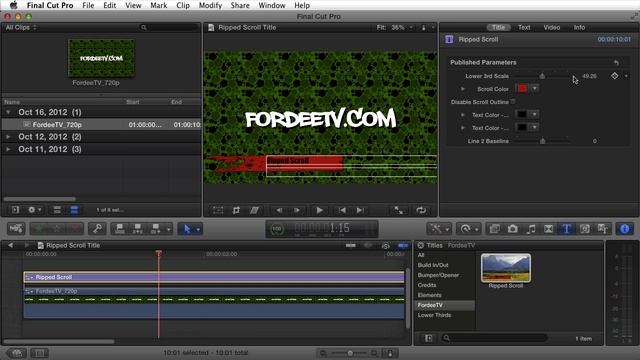Open second Text Color dropdown arrow
The height and width of the screenshot is (360, 640).
pyautogui.click(x=535, y=127)
